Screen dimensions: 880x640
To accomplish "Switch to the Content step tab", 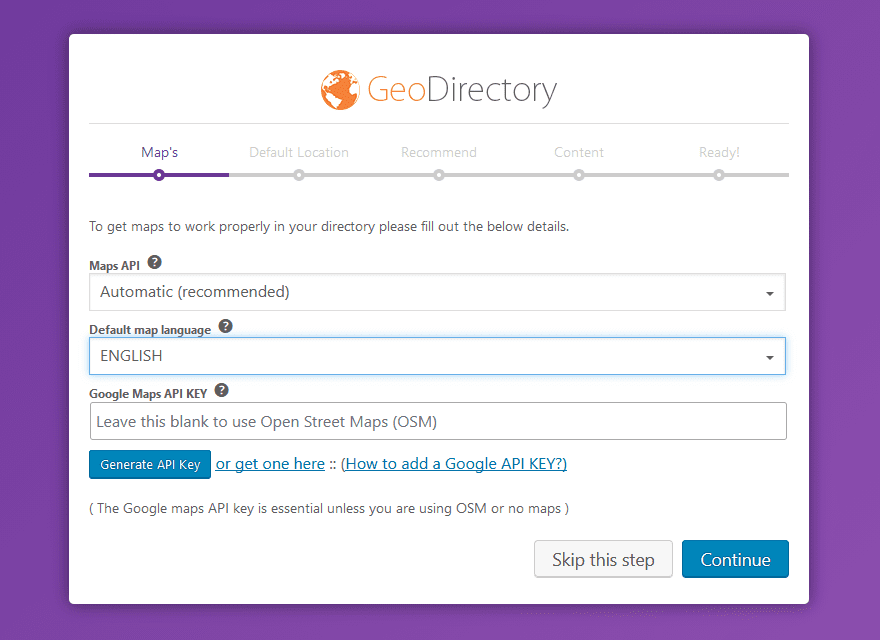I will [579, 152].
